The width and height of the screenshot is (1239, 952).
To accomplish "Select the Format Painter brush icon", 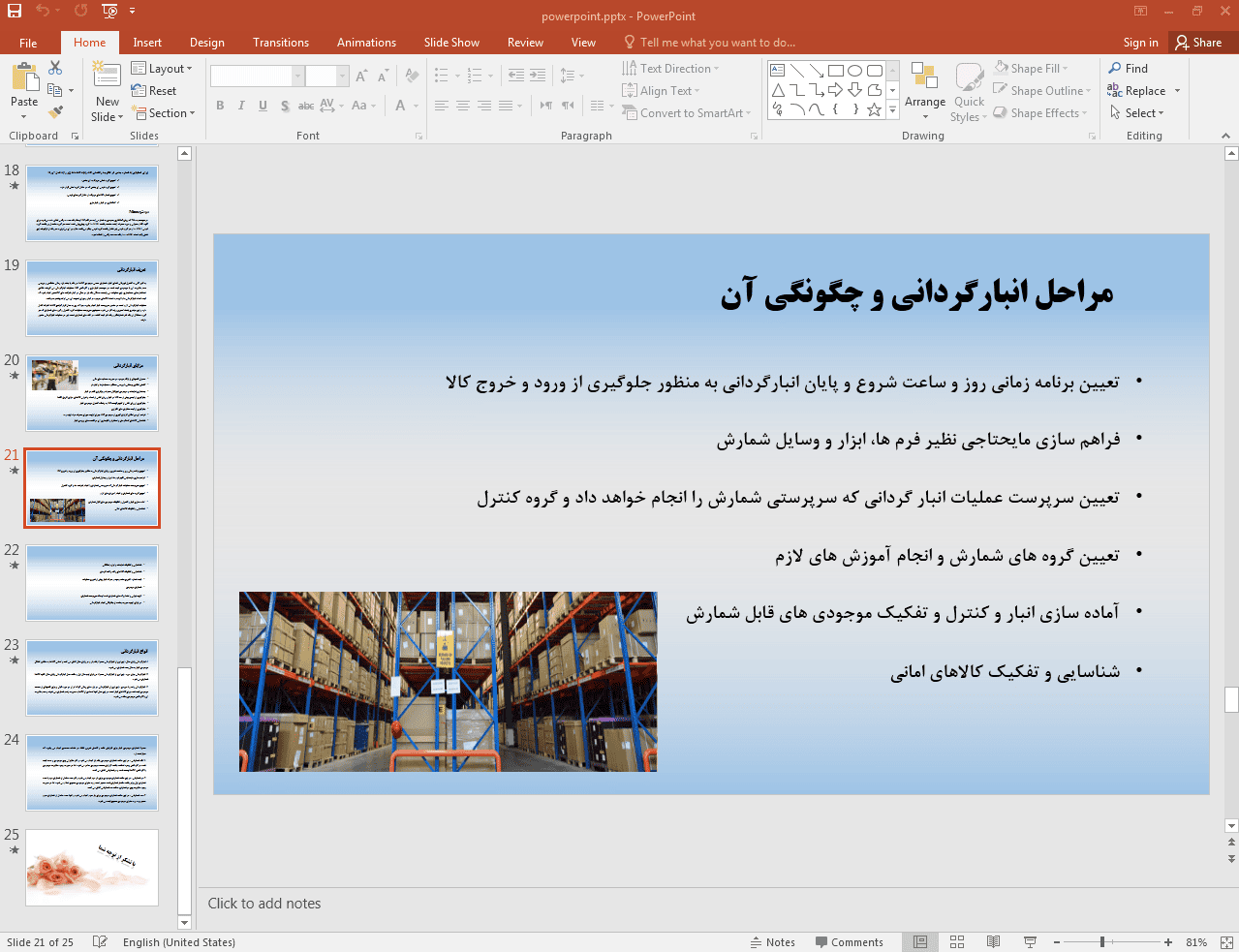I will (55, 112).
